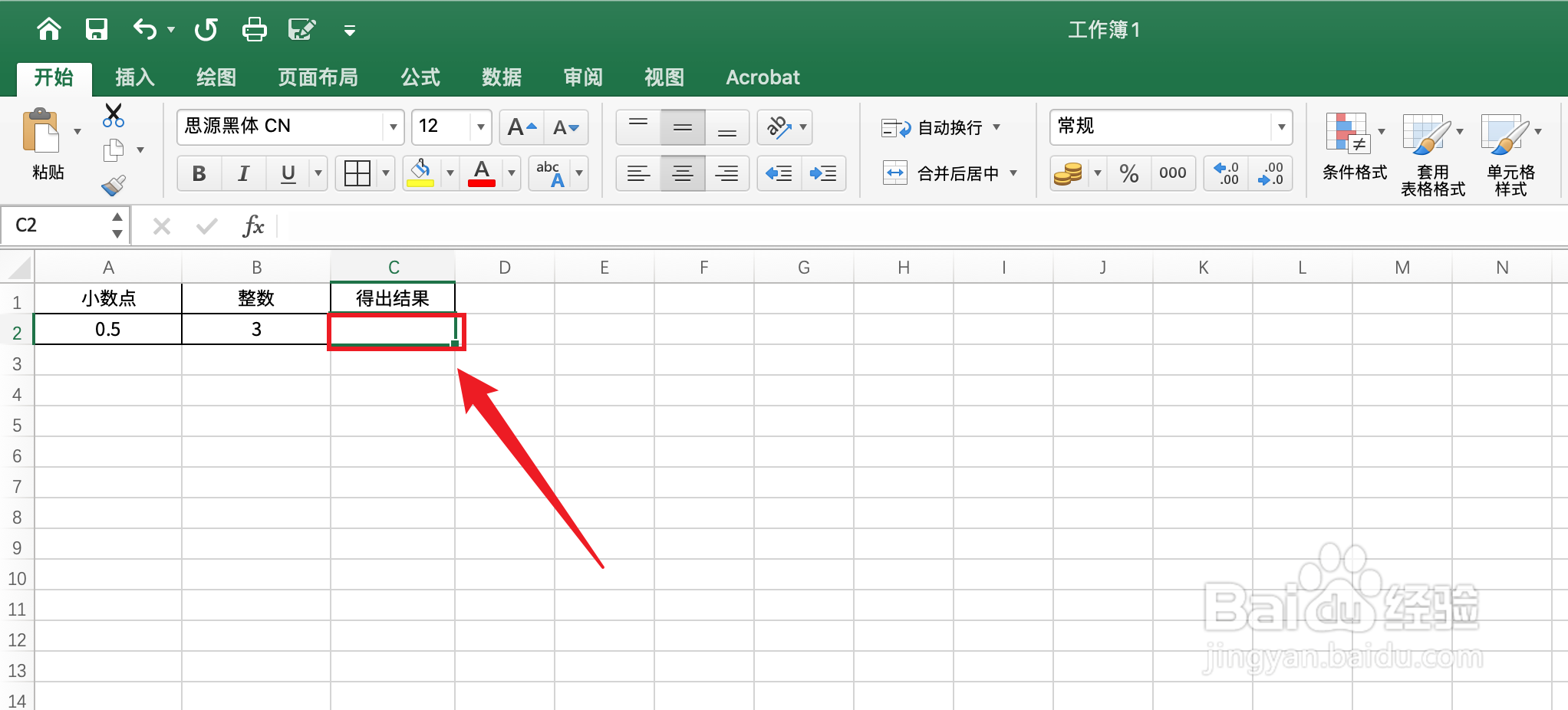The width and height of the screenshot is (1568, 710).
Task: Undo the last action
Action: tap(143, 29)
